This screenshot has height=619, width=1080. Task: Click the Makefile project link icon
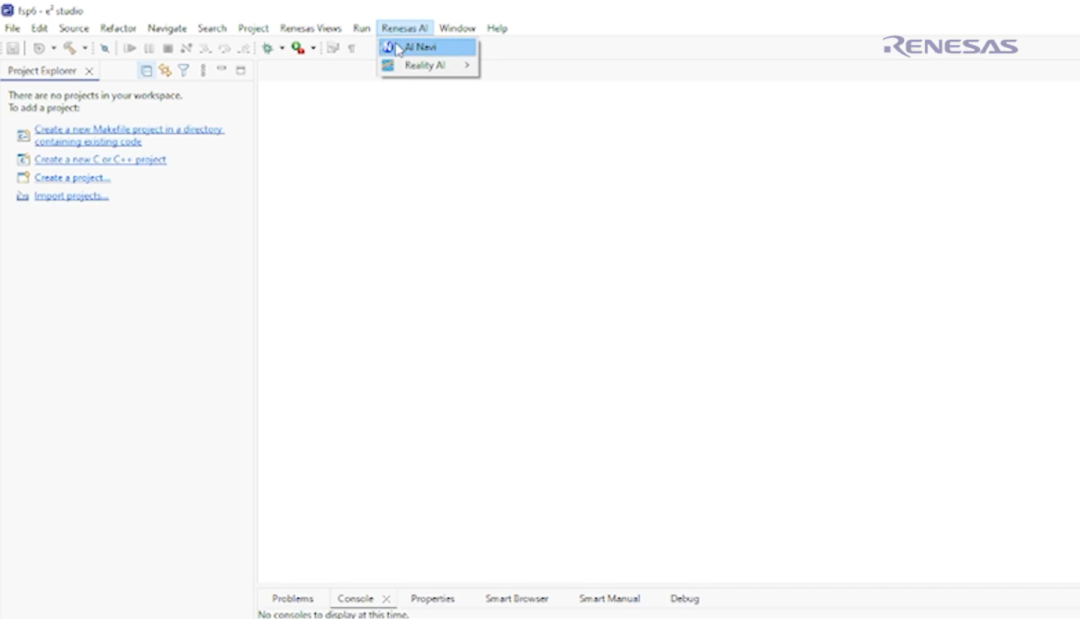click(x=23, y=136)
